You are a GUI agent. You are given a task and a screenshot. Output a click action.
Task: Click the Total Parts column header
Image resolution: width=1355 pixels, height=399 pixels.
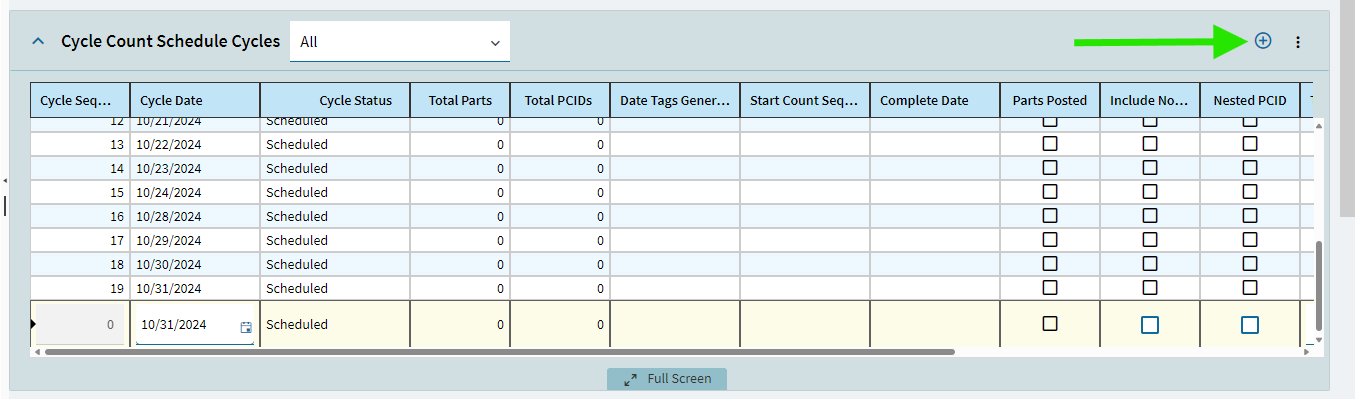(460, 100)
